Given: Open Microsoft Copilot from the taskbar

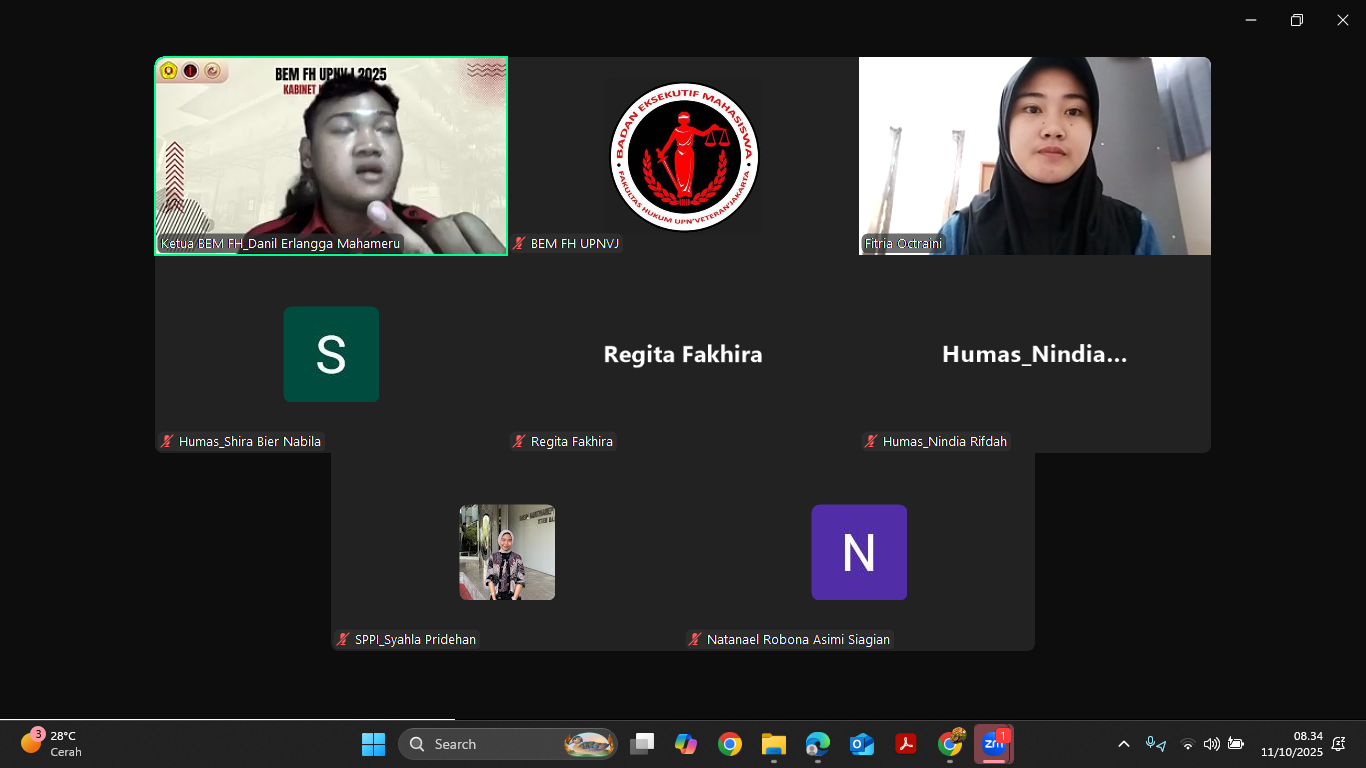Looking at the screenshot, I should 685,744.
